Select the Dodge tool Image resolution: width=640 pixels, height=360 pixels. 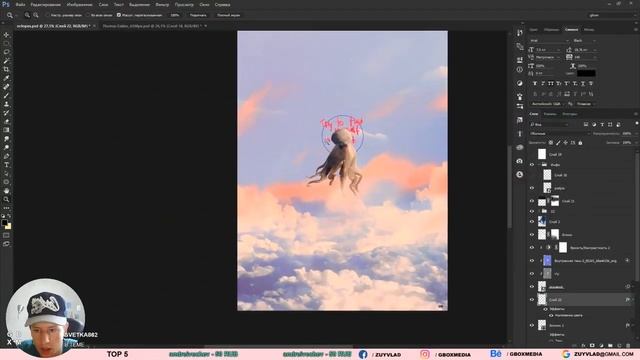pyautogui.click(x=6, y=147)
